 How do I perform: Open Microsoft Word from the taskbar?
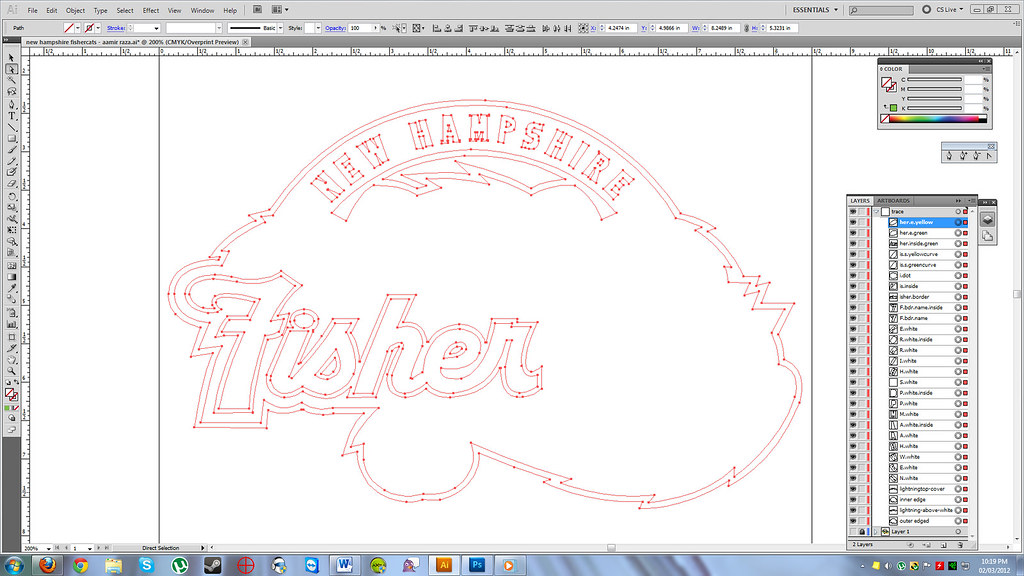[x=345, y=565]
